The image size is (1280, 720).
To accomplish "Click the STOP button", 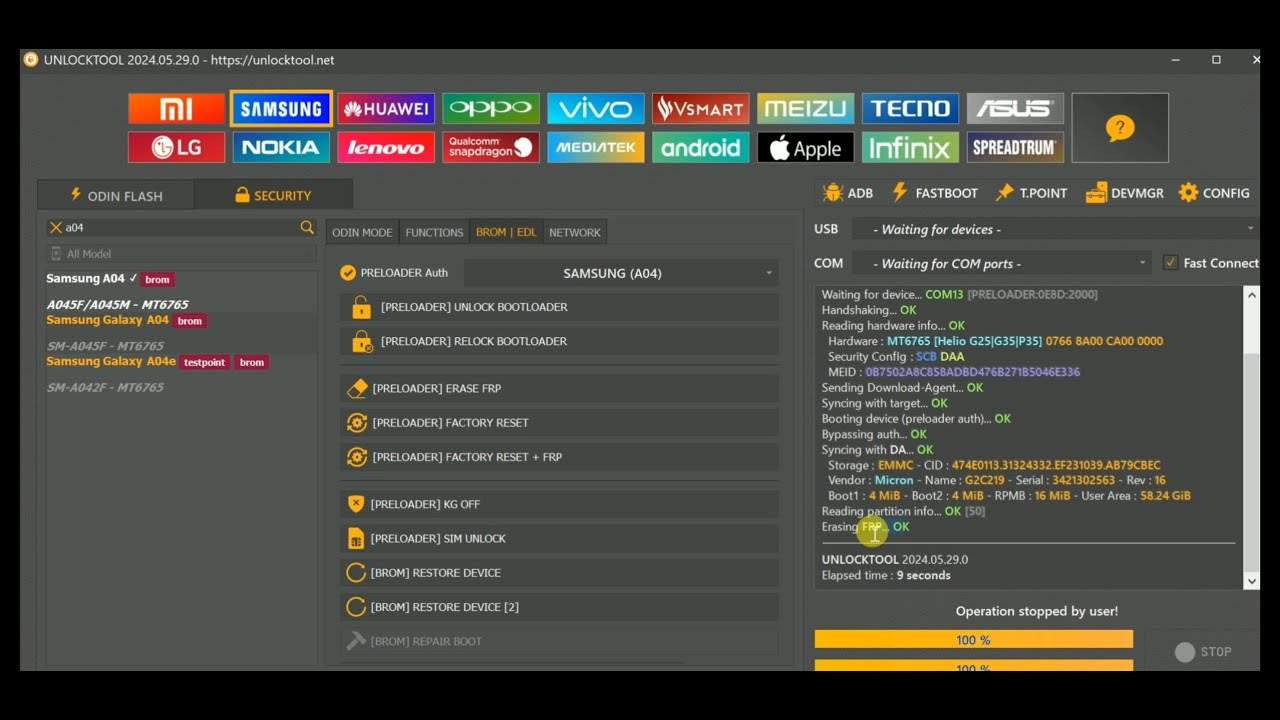I will pos(1203,652).
